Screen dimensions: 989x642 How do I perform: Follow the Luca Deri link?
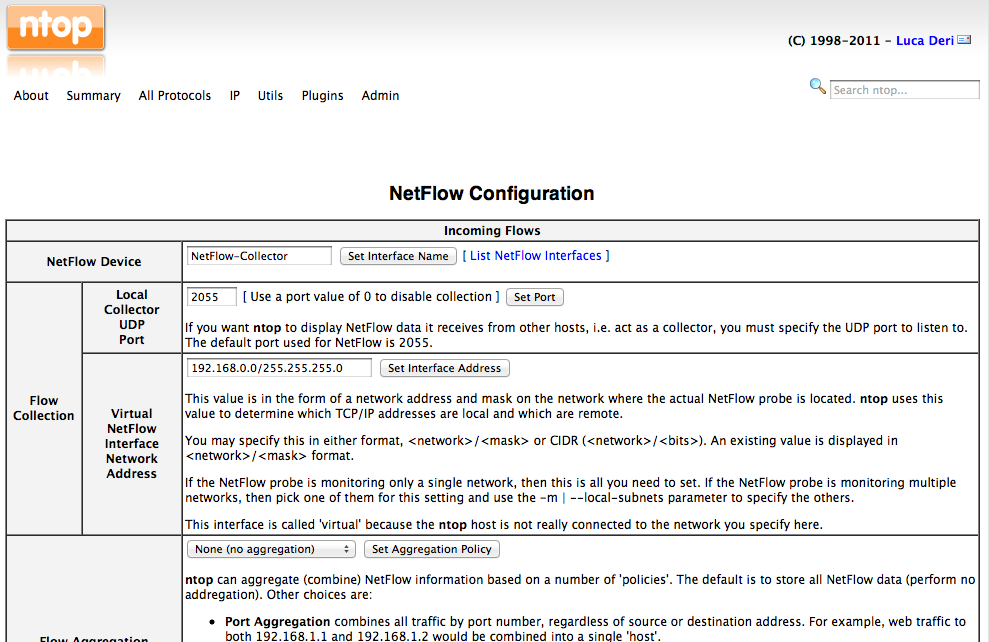click(925, 40)
